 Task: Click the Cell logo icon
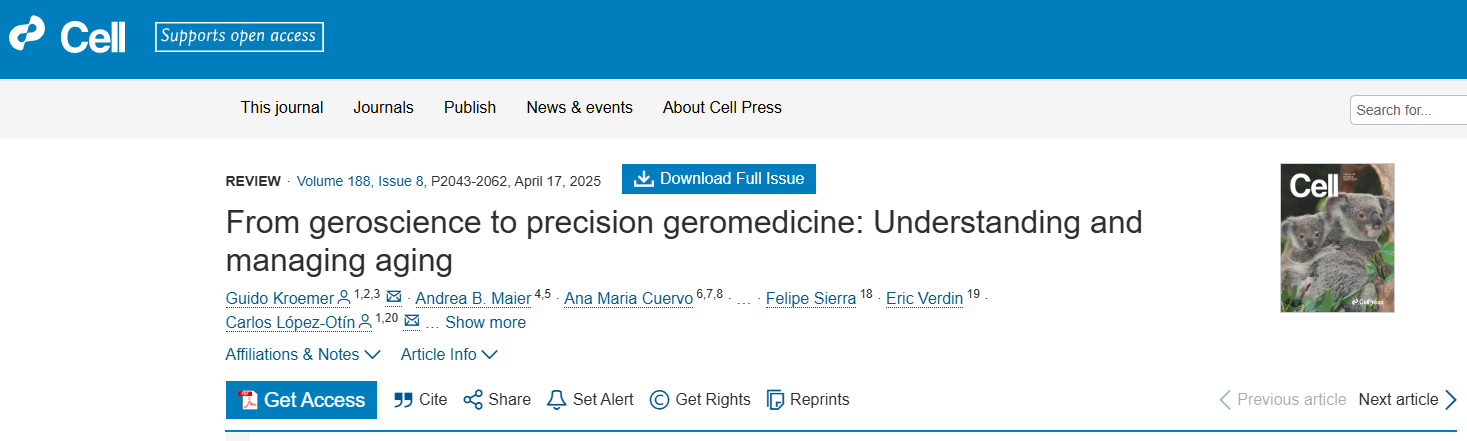(28, 36)
